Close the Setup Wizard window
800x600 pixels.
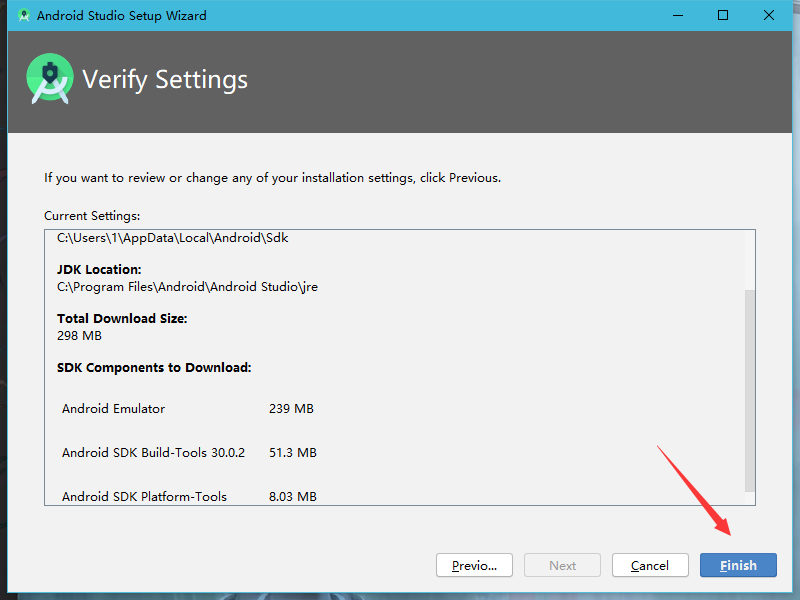tap(768, 15)
